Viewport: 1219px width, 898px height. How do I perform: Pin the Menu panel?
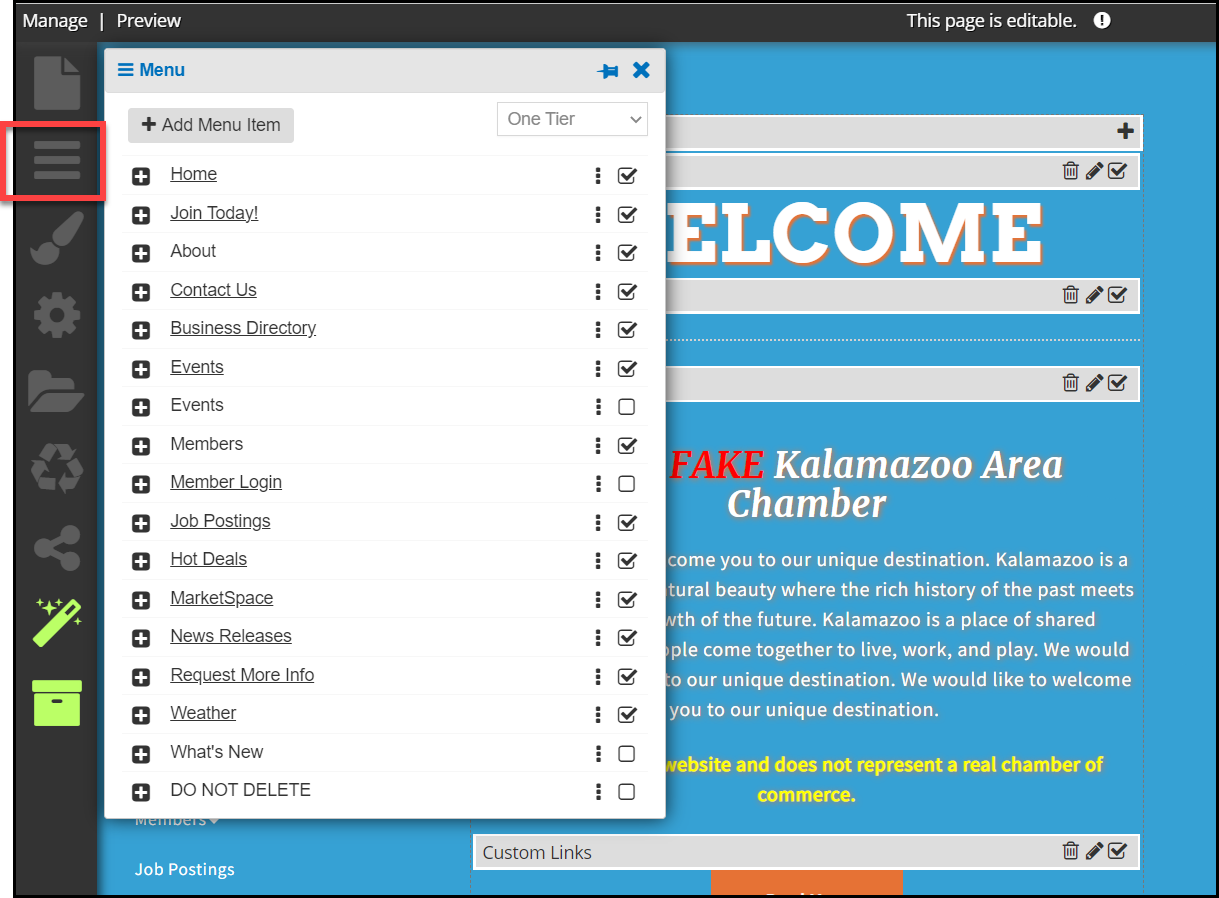click(x=608, y=71)
